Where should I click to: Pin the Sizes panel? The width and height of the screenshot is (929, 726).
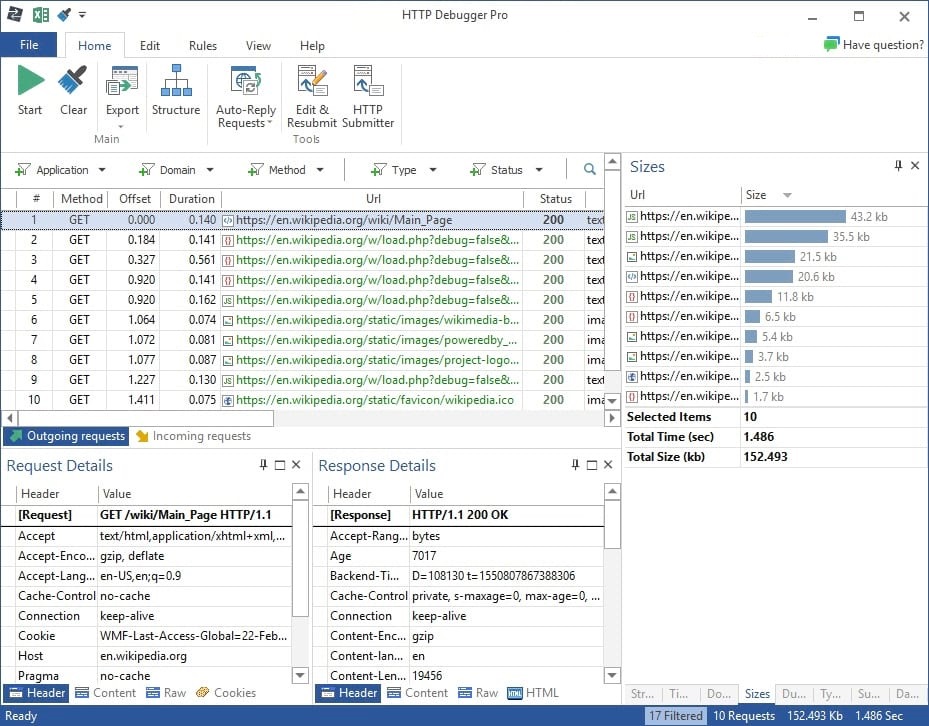click(897, 166)
